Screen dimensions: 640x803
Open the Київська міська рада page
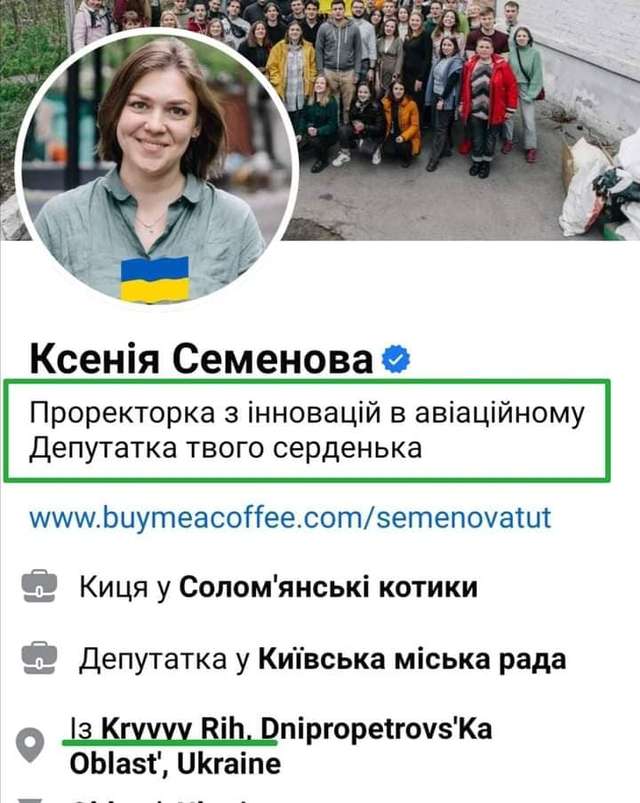pyautogui.click(x=412, y=659)
